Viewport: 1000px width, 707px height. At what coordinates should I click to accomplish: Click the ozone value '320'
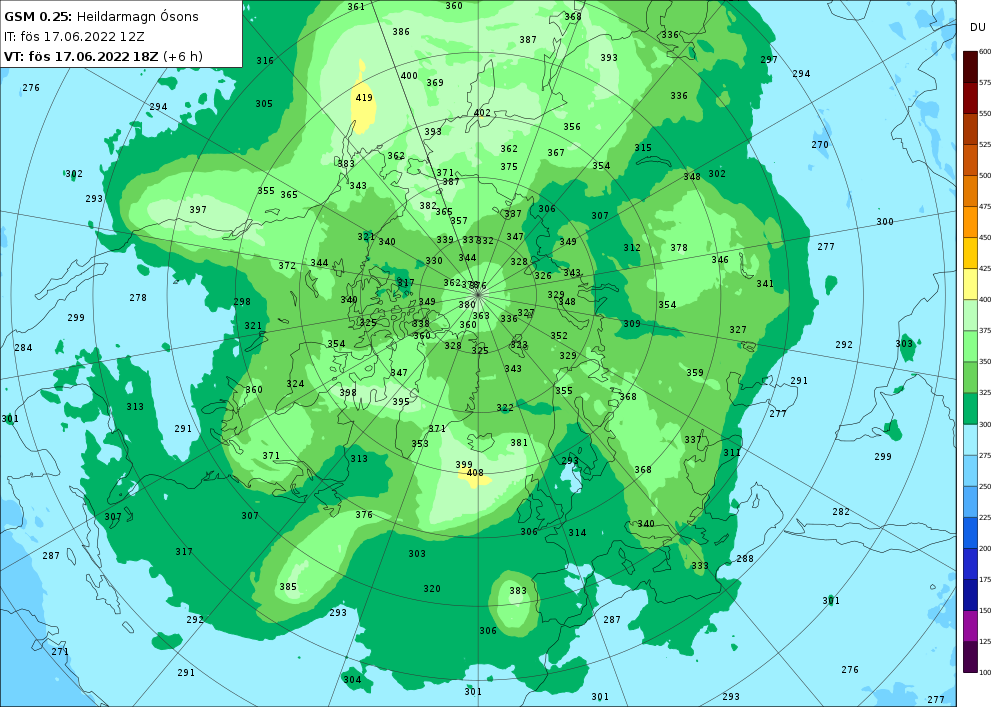pyautogui.click(x=432, y=588)
